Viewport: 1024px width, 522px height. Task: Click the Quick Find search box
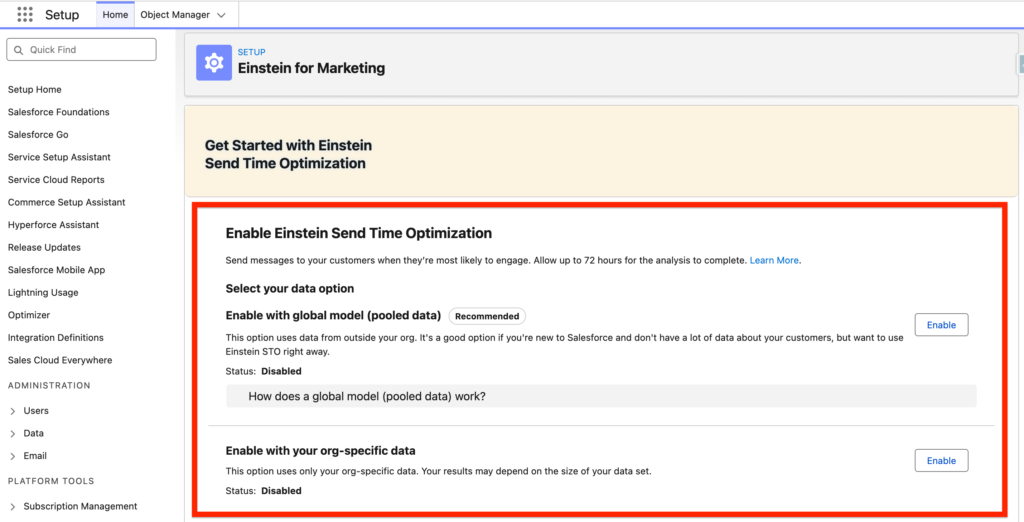click(x=82, y=50)
